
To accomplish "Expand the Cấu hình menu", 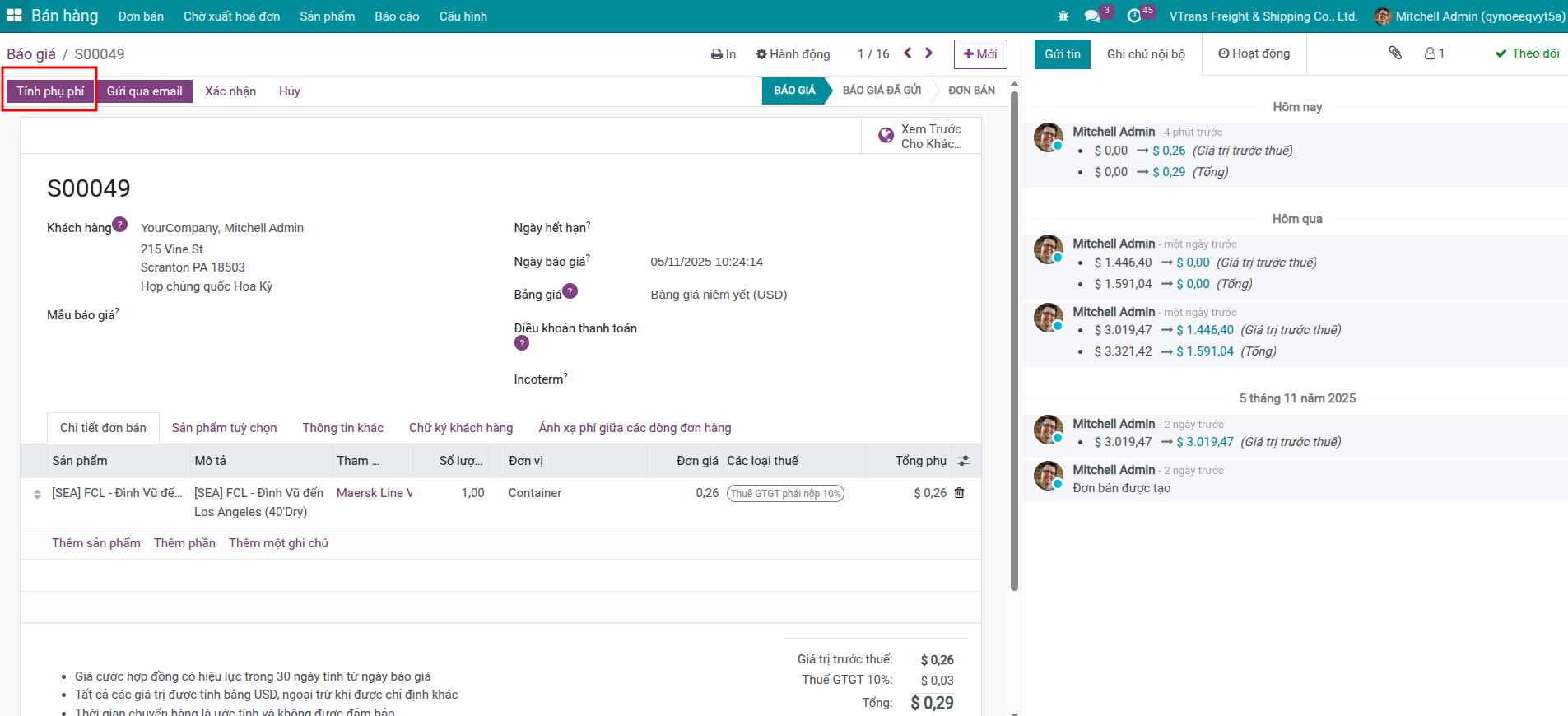I will pos(463,16).
